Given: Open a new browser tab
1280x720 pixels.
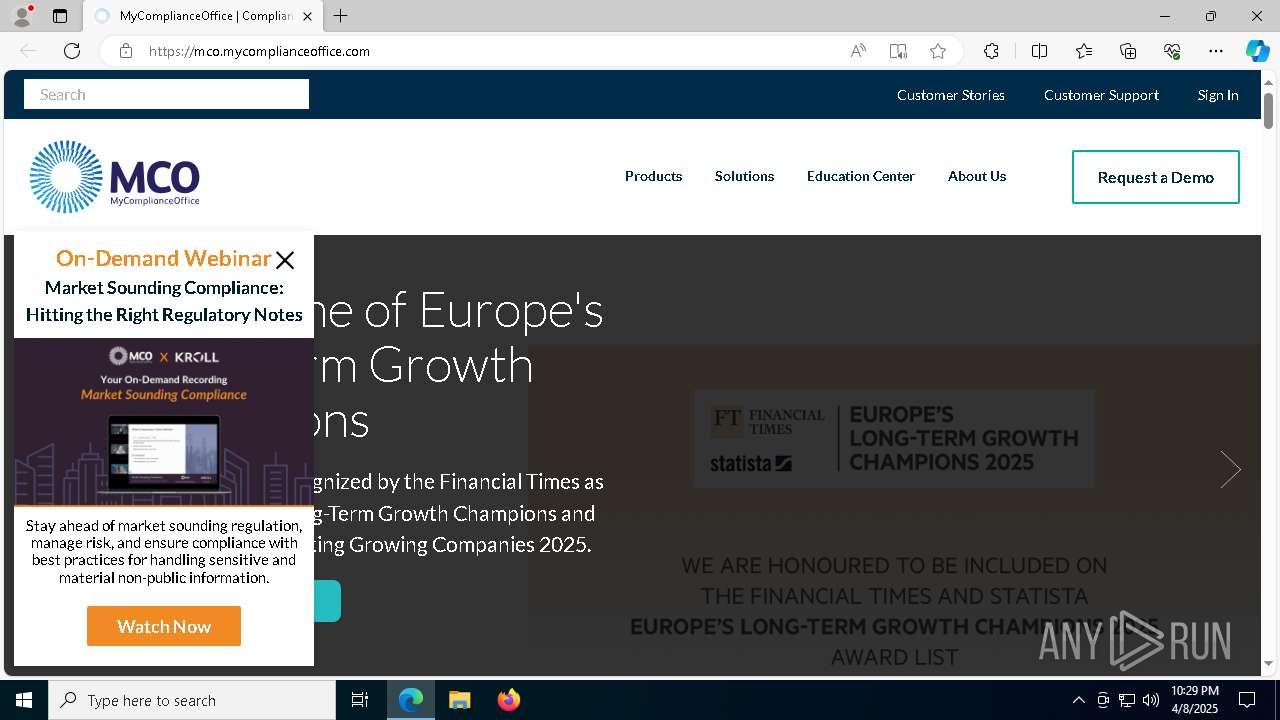Looking at the screenshot, I should click(x=341, y=16).
